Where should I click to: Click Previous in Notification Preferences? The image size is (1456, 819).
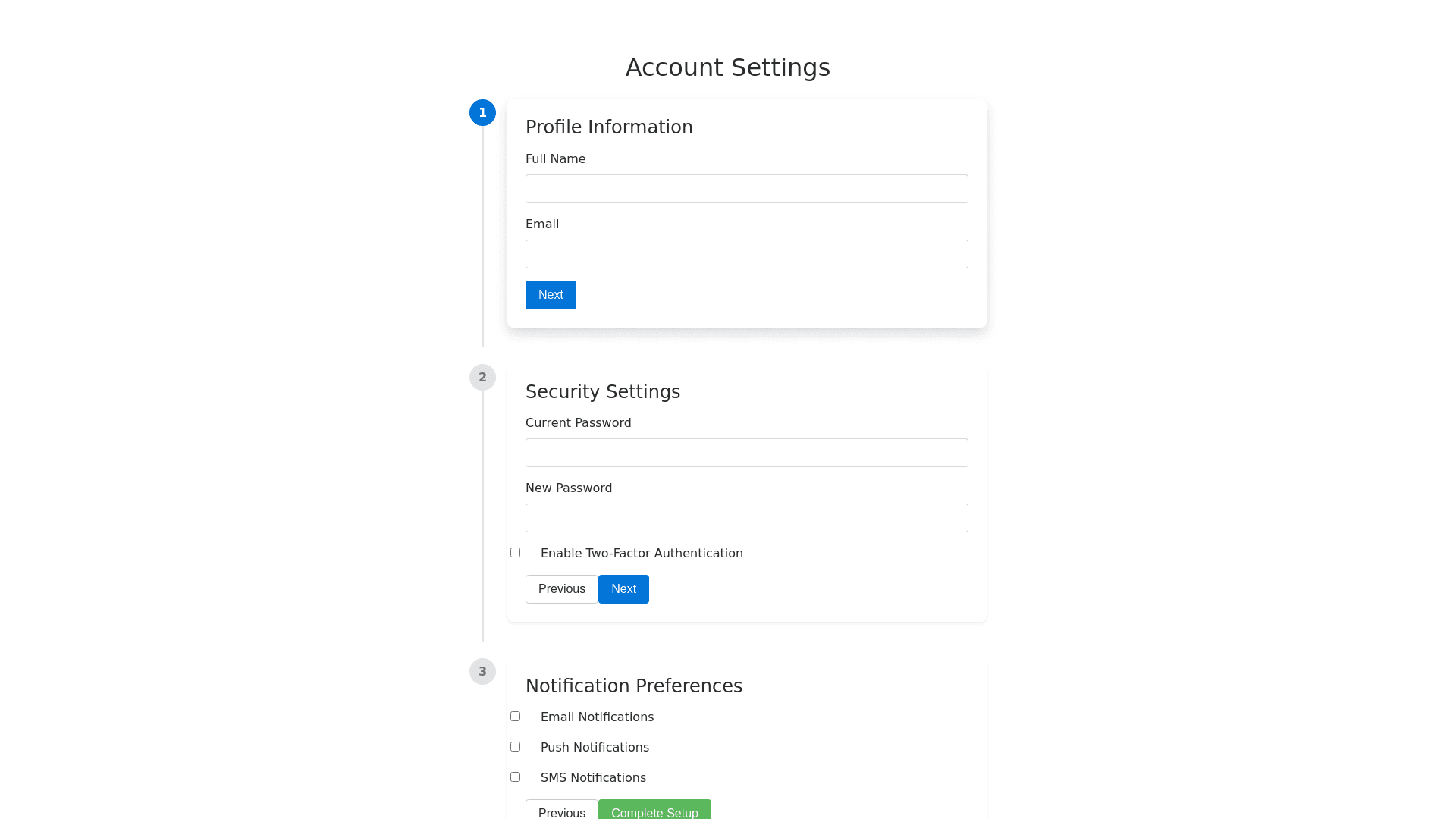click(561, 811)
